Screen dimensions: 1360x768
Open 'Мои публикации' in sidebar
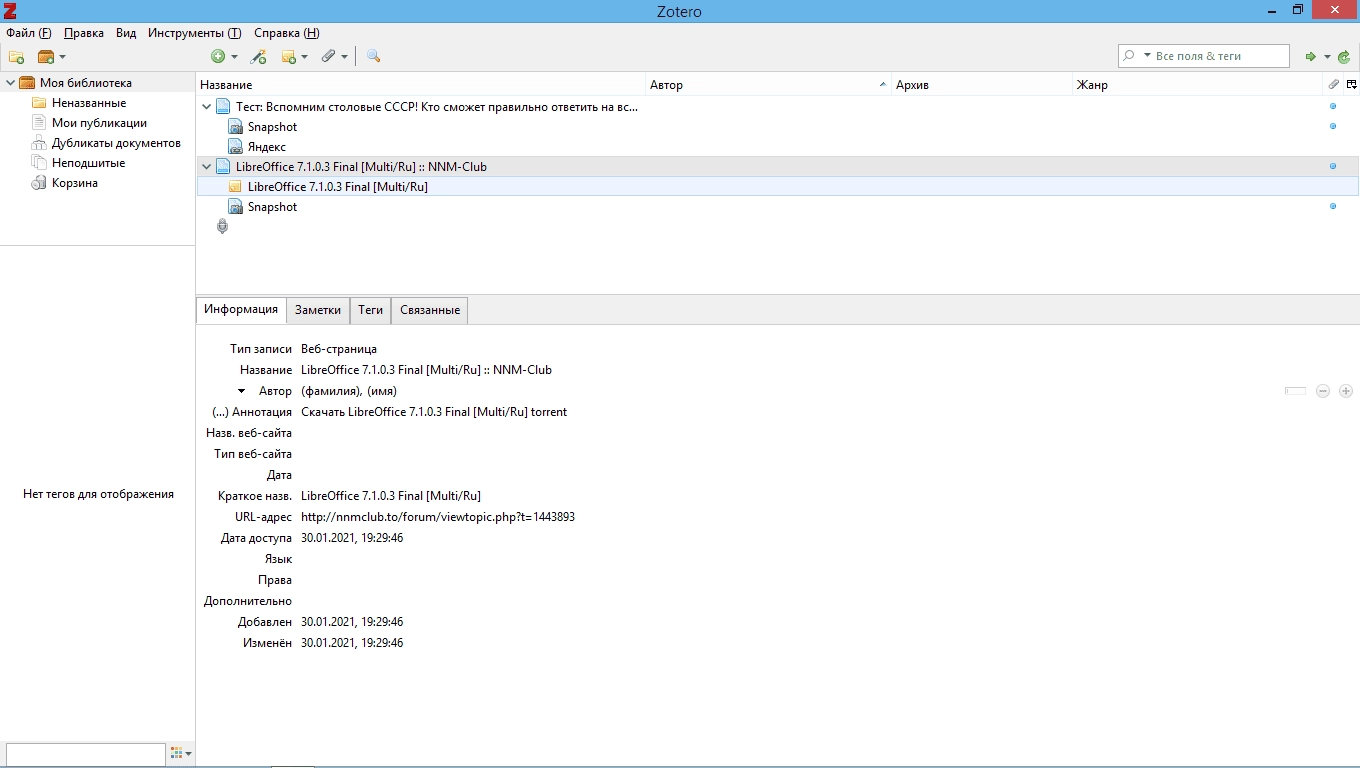point(99,123)
